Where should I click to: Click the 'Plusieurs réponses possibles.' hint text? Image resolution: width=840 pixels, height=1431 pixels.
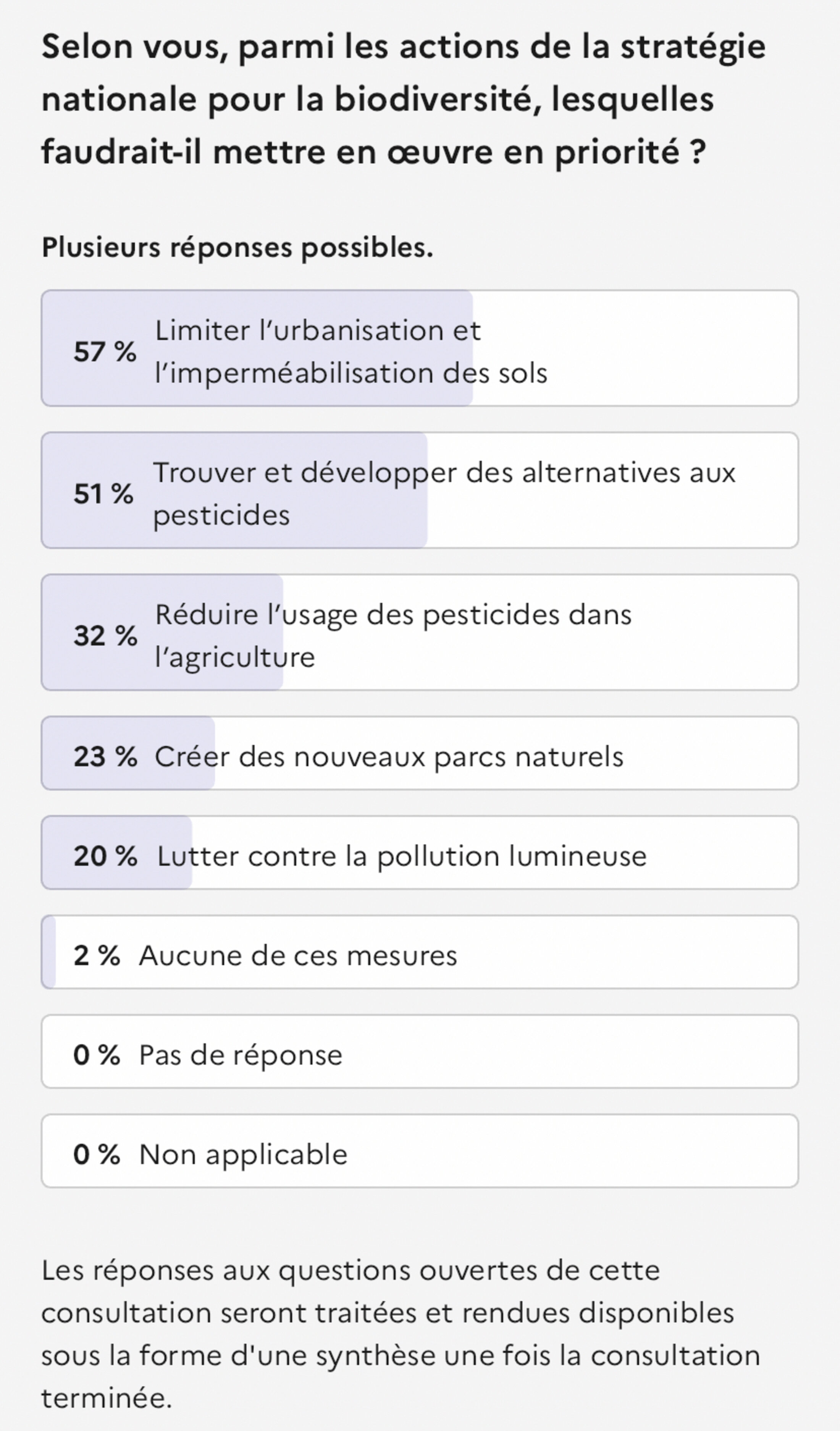pyautogui.click(x=237, y=247)
